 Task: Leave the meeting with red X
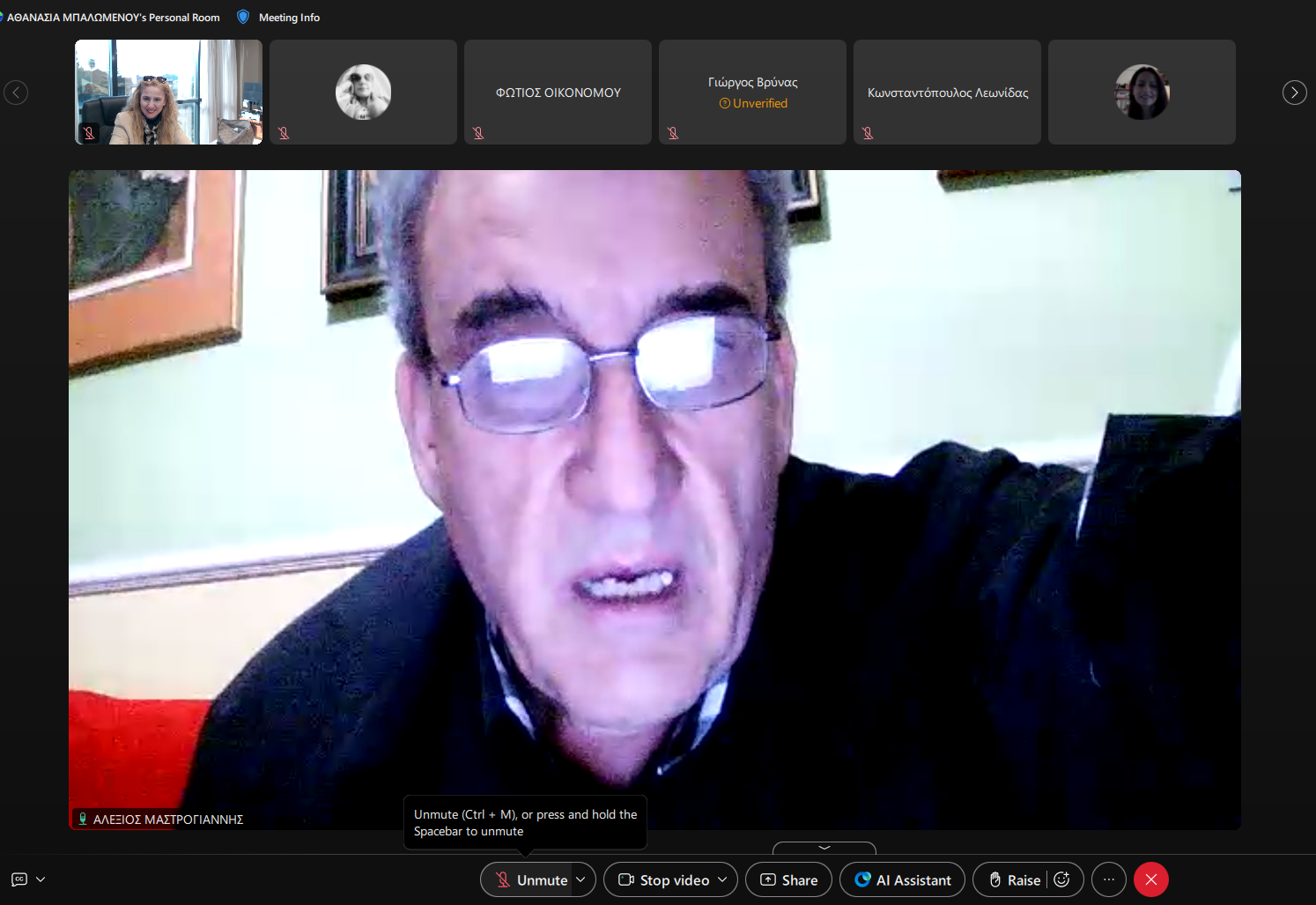[1151, 879]
